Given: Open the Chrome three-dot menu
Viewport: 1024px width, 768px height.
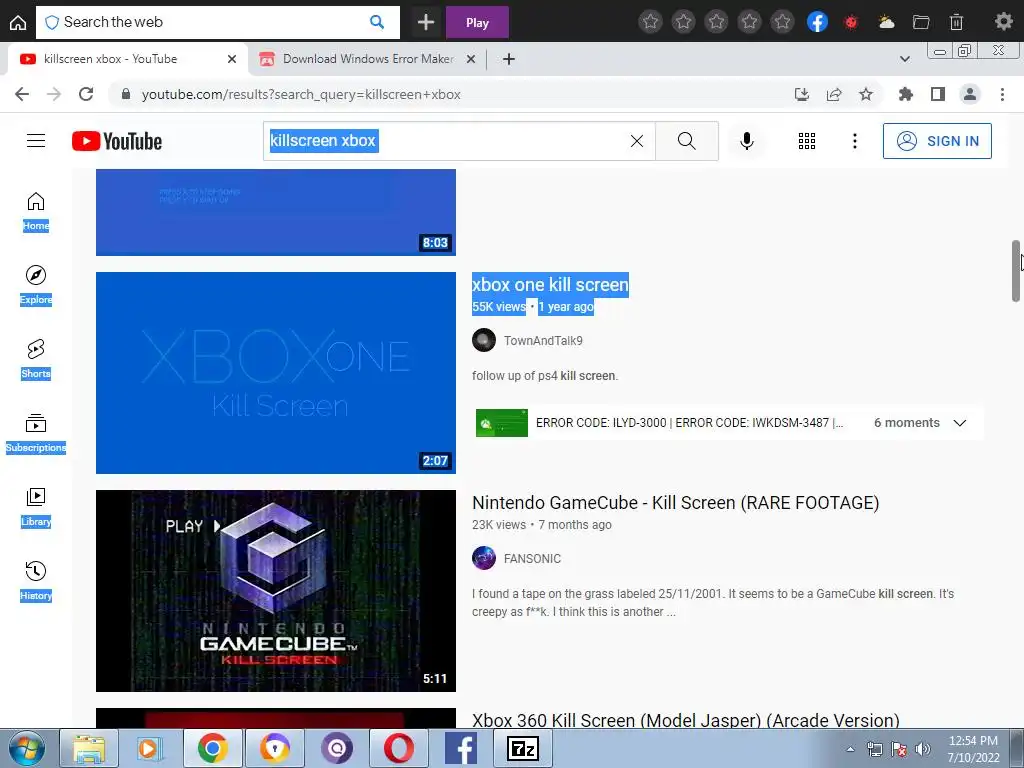Looking at the screenshot, I should (1002, 94).
